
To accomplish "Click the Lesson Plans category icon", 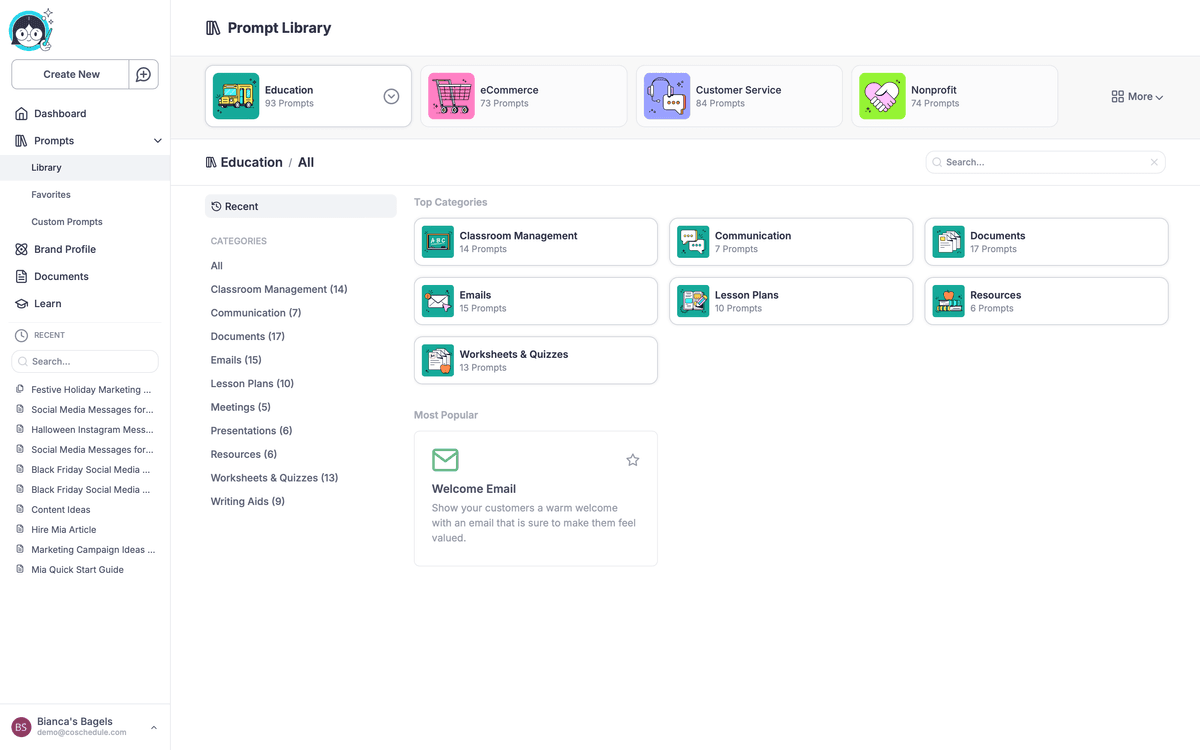I will click(692, 301).
